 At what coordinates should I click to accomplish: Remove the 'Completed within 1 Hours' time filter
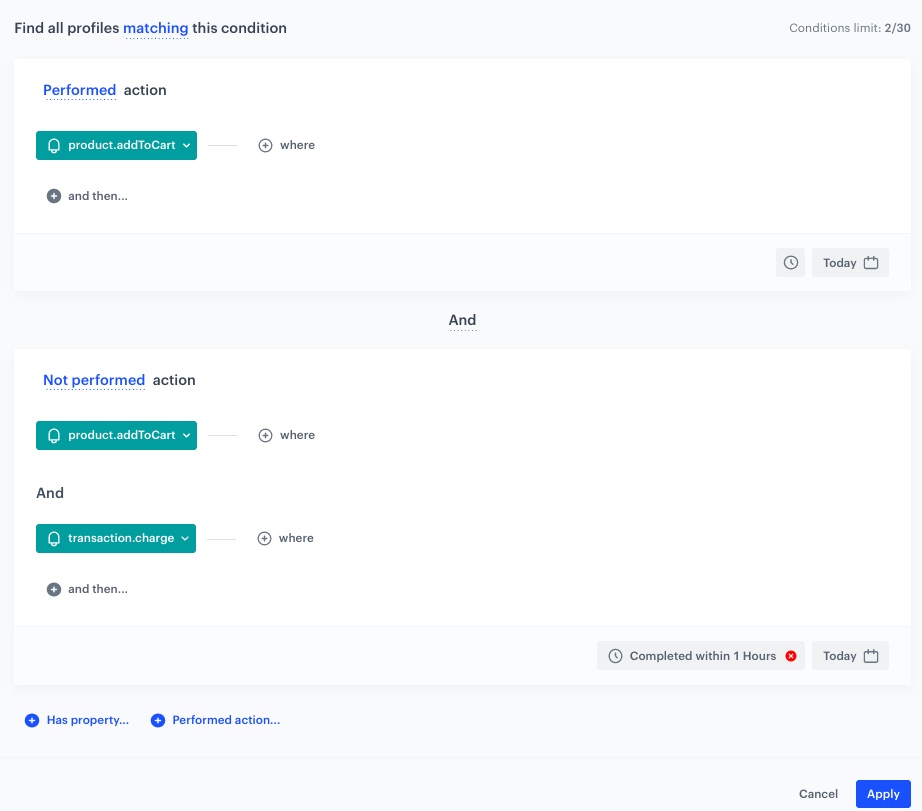click(x=790, y=655)
